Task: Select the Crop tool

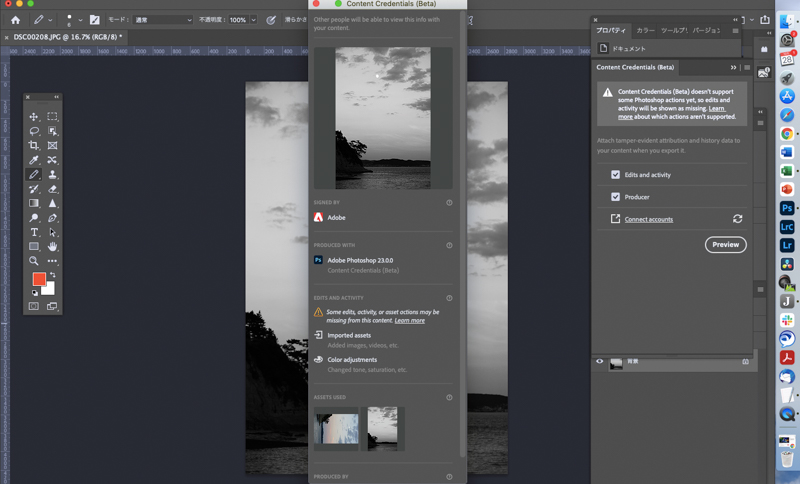Action: (34, 145)
